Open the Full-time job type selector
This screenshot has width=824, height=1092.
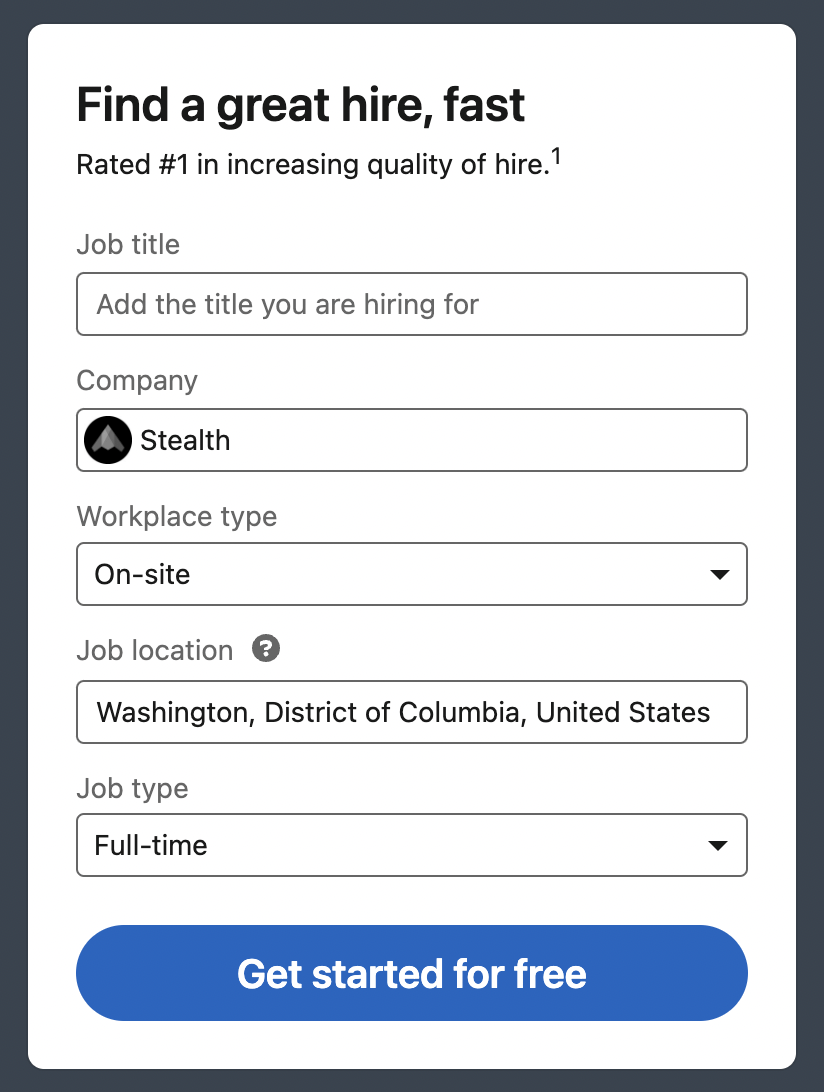[400, 845]
